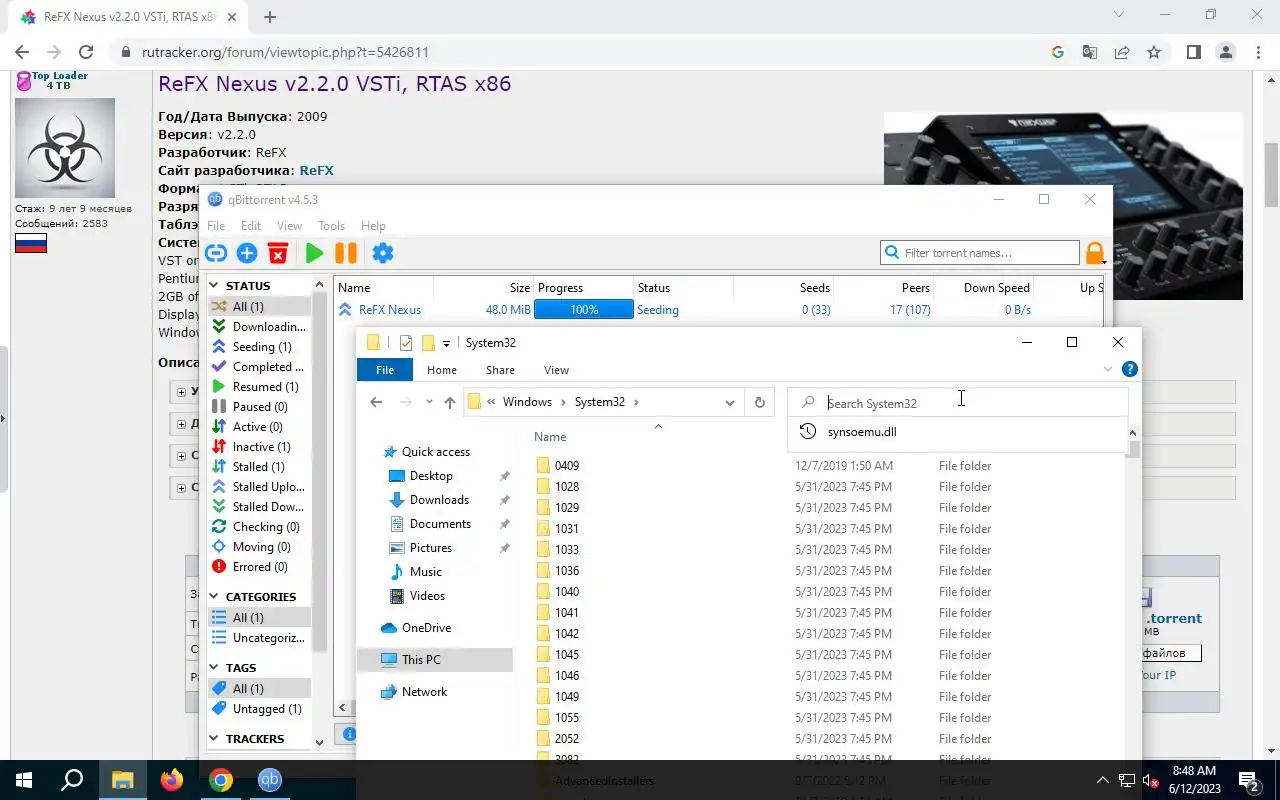Viewport: 1280px width, 800px height.
Task: Click the green resume torrent icon
Action: pyautogui.click(x=314, y=253)
